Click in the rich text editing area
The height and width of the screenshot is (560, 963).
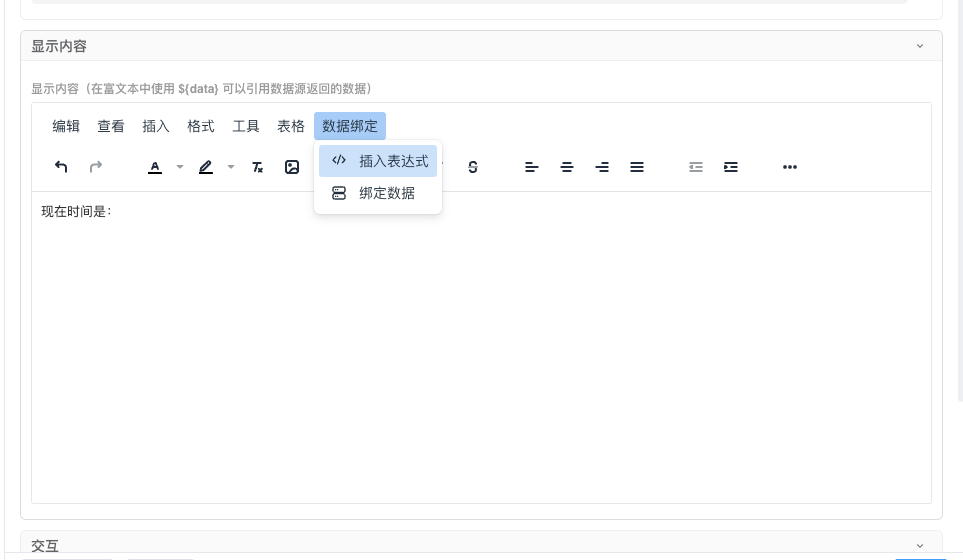(x=480, y=350)
